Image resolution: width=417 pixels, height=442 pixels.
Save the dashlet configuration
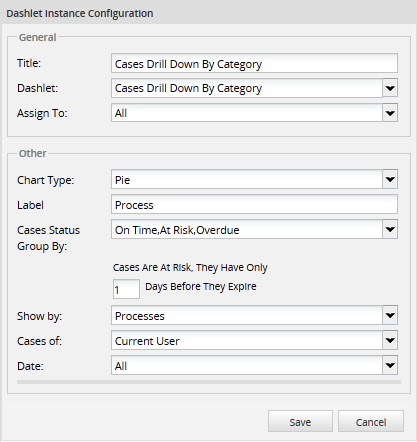pos(300,422)
